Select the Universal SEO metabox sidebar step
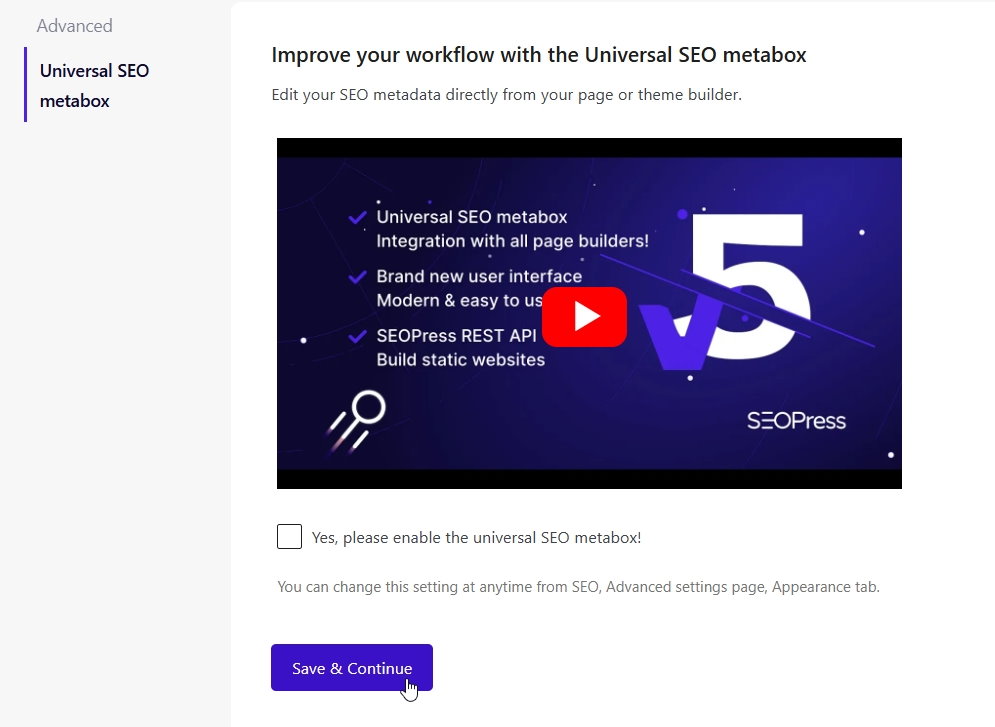Image resolution: width=995 pixels, height=727 pixels. point(95,85)
